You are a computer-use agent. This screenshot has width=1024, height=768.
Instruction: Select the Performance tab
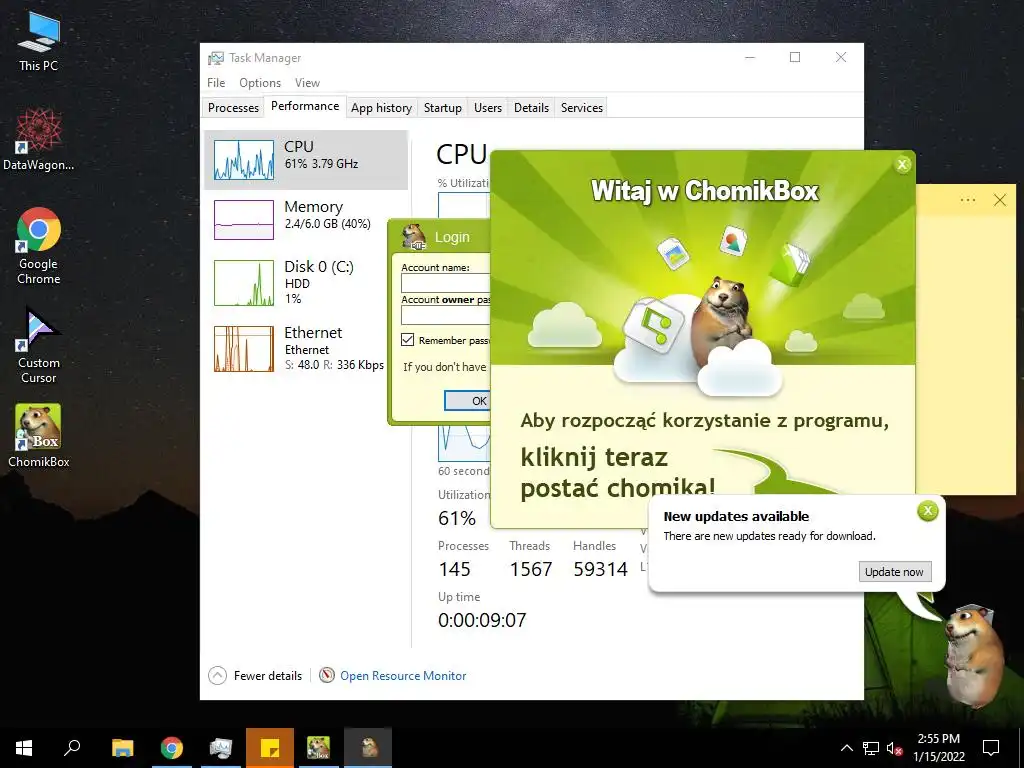coord(305,106)
